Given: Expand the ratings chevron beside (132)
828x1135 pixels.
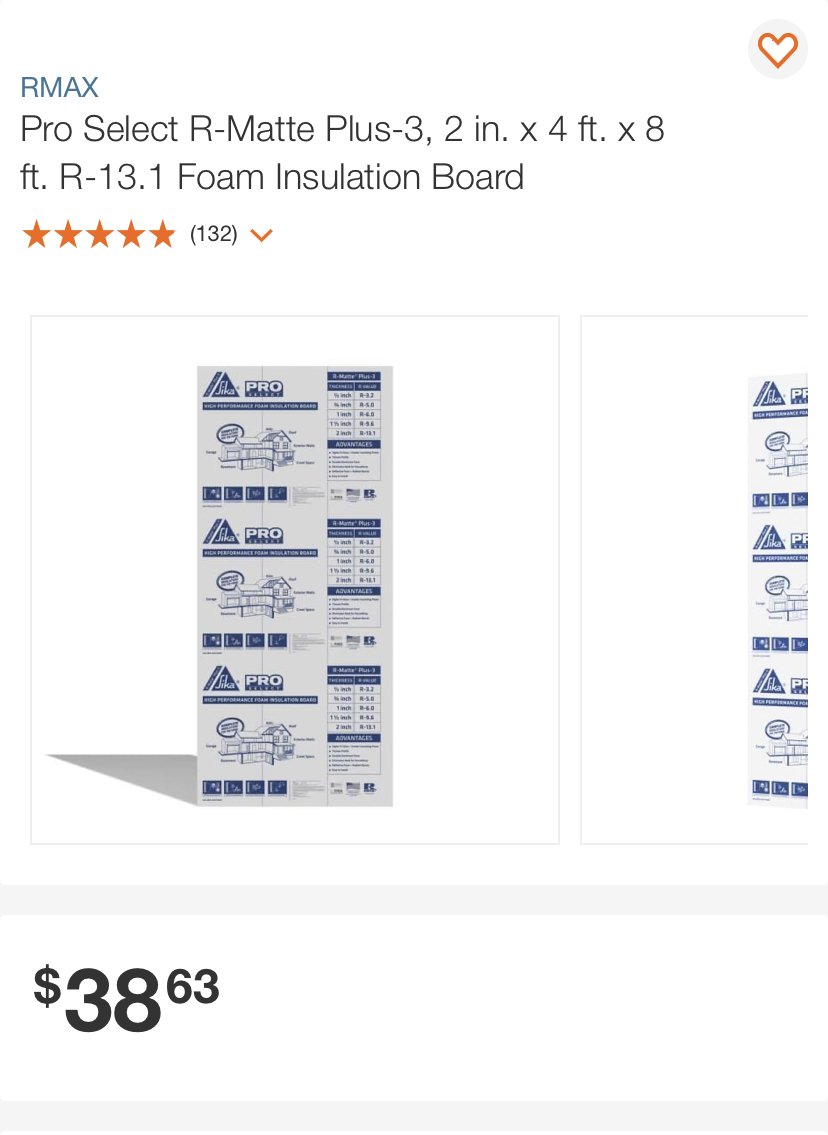Looking at the screenshot, I should (261, 235).
